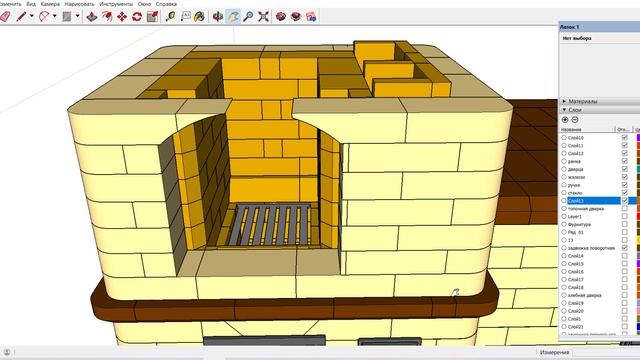Select the Push/Pull tool
Viewport: 640px width, 360px height.
click(x=92, y=17)
